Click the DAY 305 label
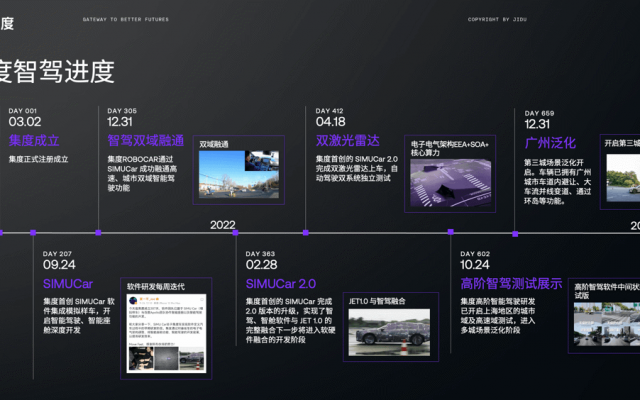Screen dimensions: 640x400 [x=122, y=111]
